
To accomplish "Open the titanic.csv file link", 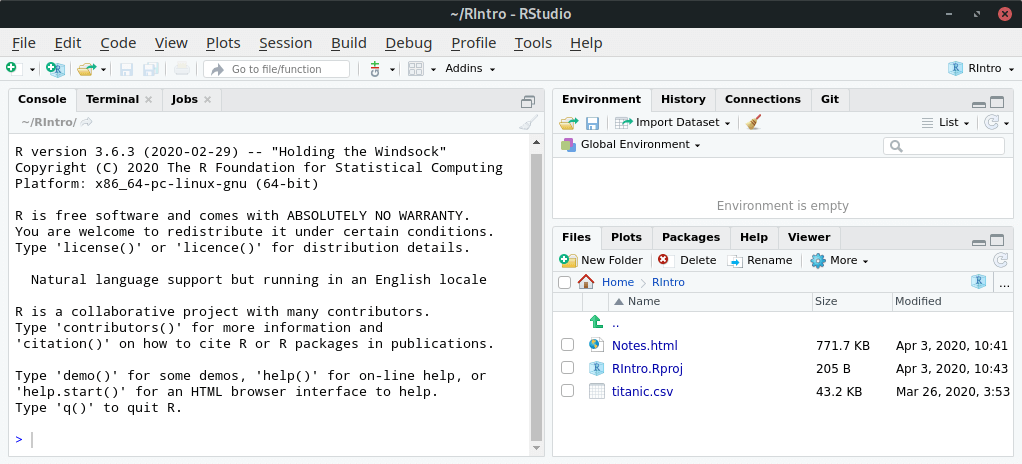I will tap(642, 392).
